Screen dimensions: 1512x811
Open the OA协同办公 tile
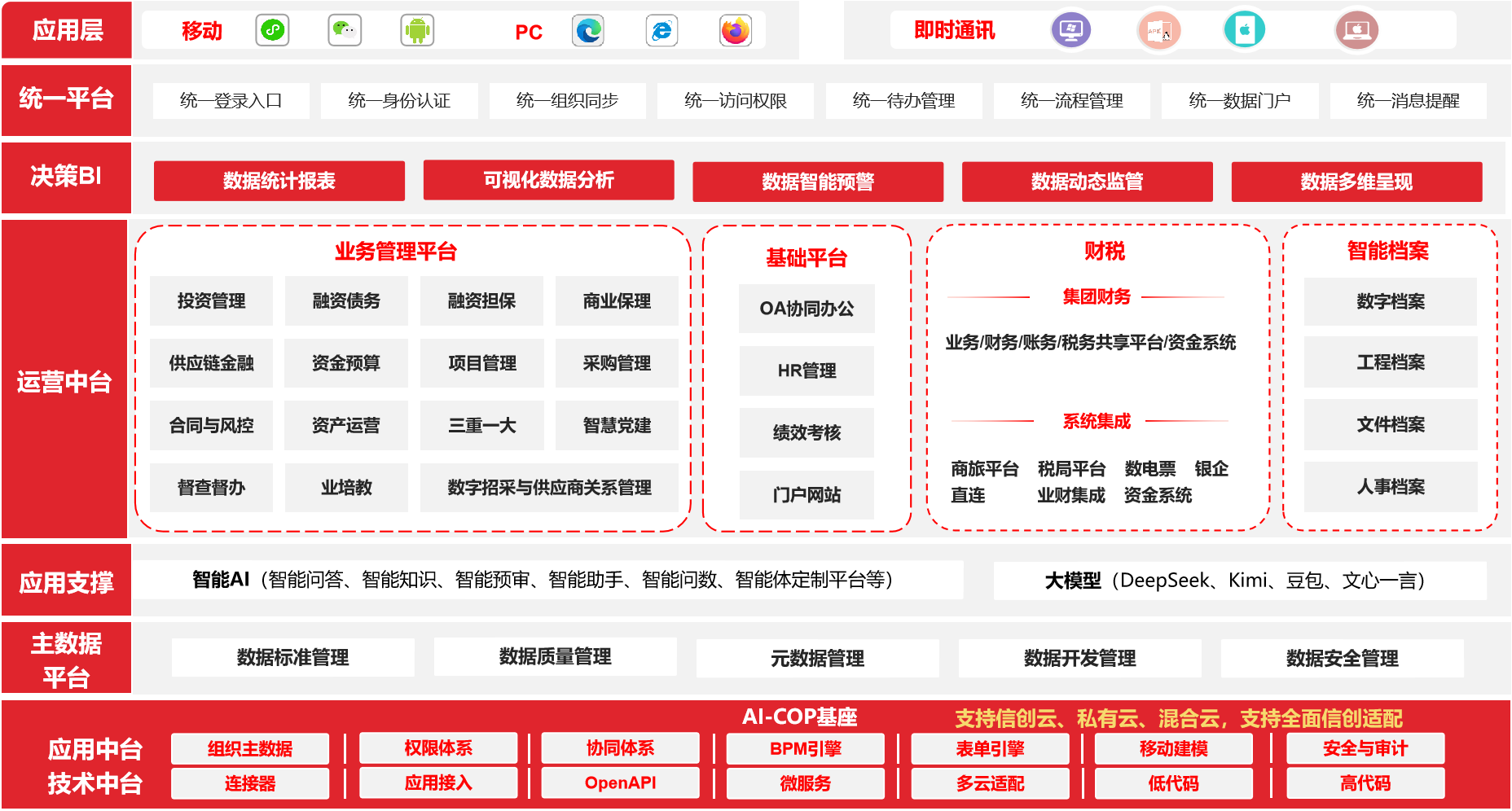pyautogui.click(x=807, y=309)
